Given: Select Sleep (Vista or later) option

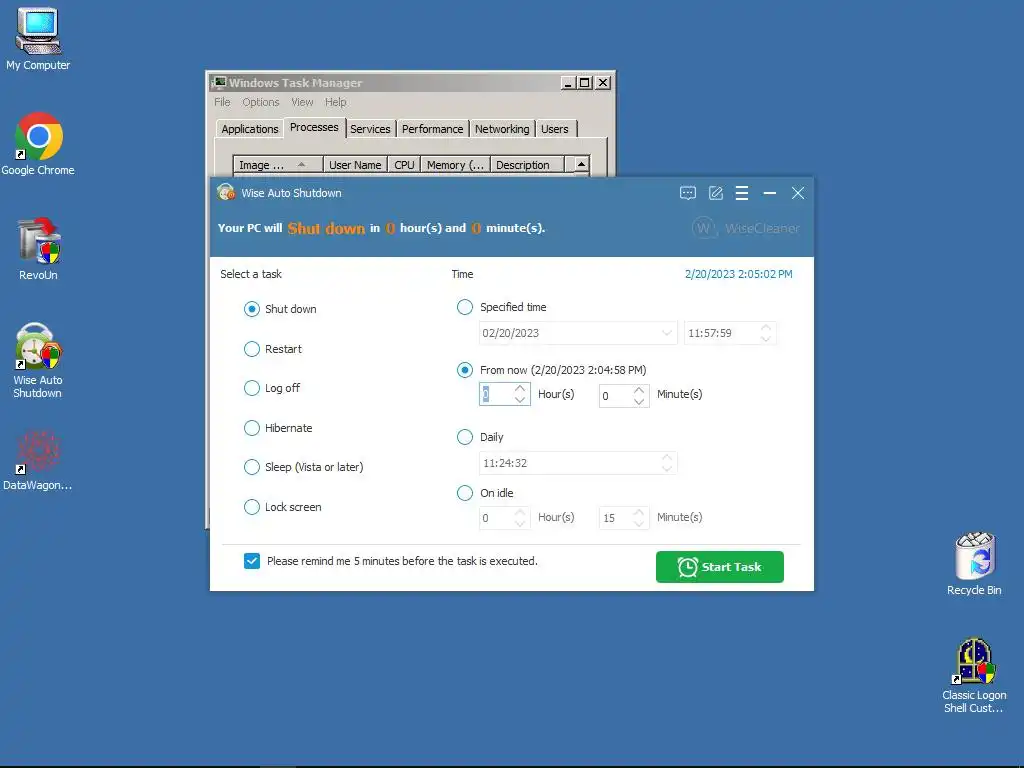Looking at the screenshot, I should click(251, 467).
